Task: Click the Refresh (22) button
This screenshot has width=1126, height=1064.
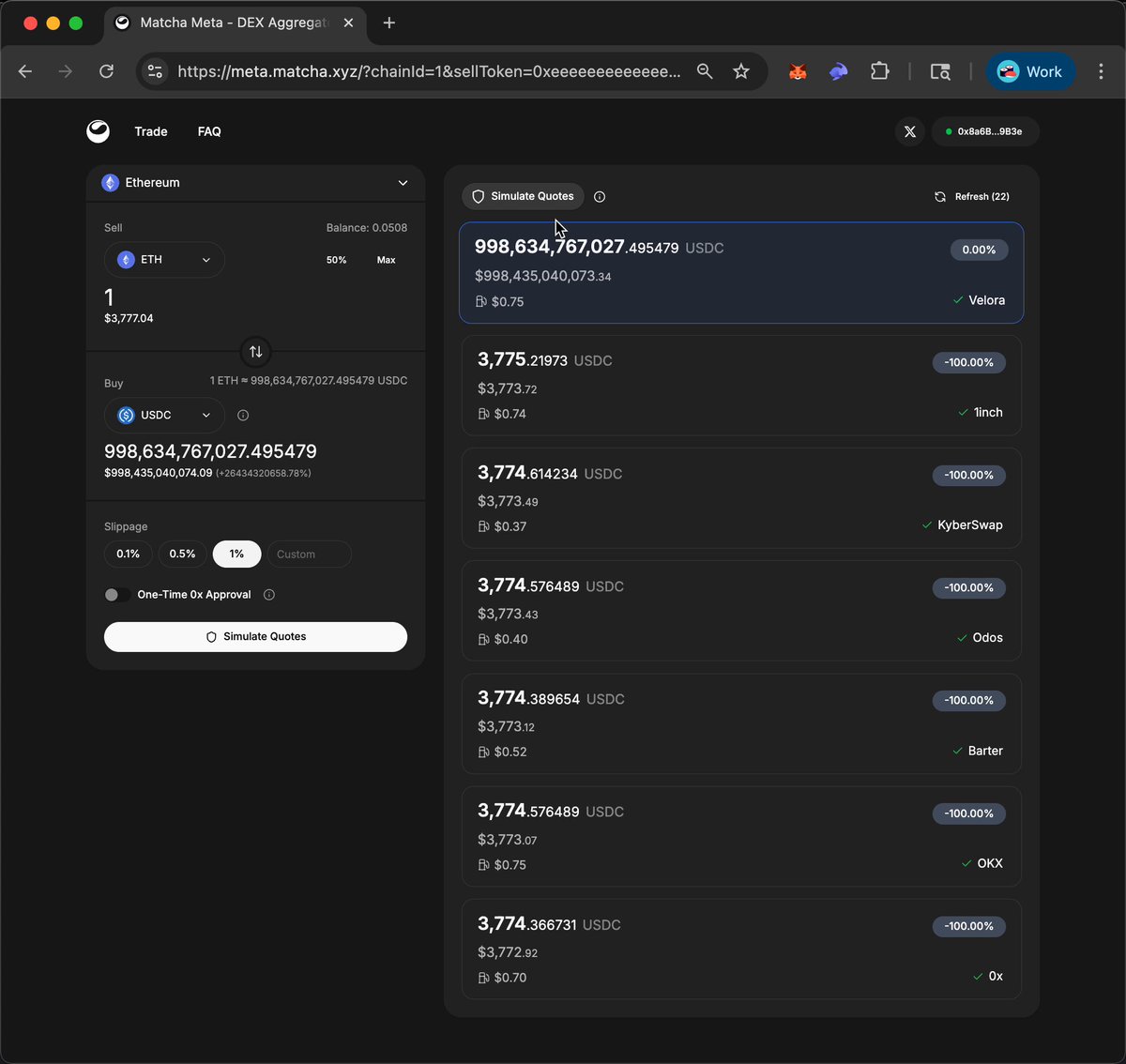Action: (x=972, y=196)
